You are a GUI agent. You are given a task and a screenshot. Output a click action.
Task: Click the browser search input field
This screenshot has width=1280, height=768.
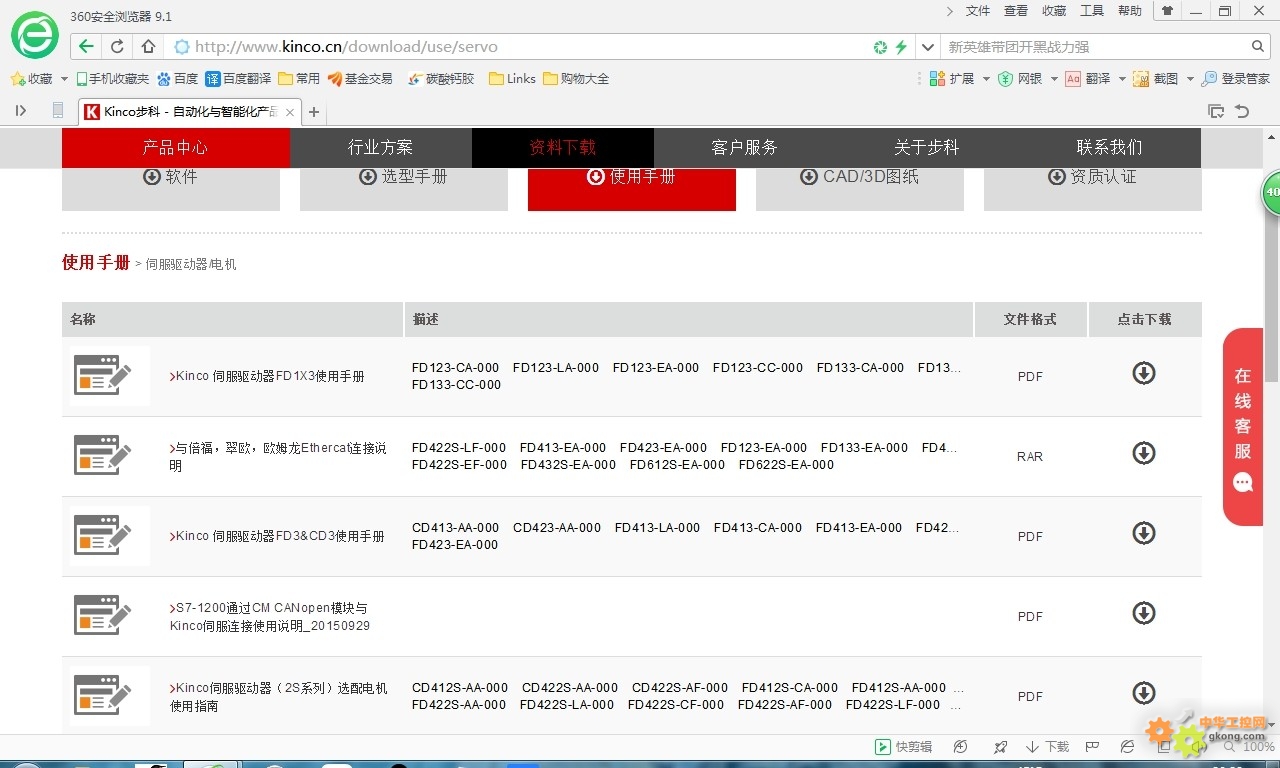click(x=1095, y=46)
